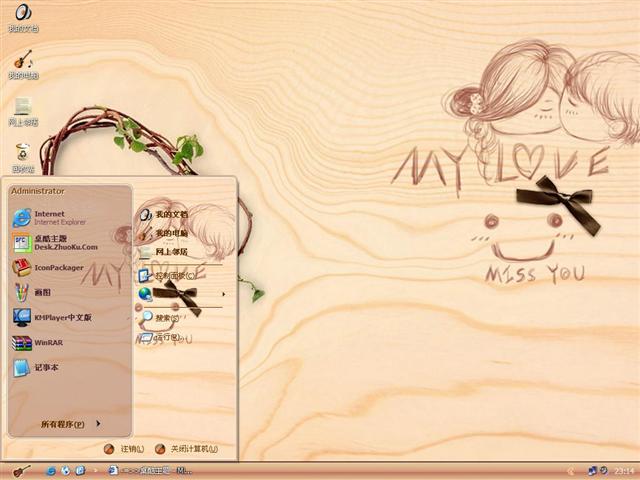
Task: Launch Internet Explorer from quick launch bar
Action: [51, 471]
